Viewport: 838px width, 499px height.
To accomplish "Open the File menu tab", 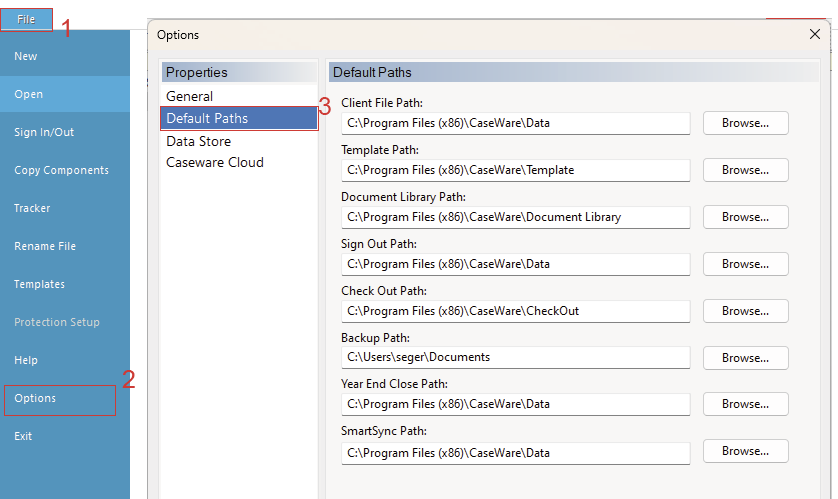I will point(26,19).
